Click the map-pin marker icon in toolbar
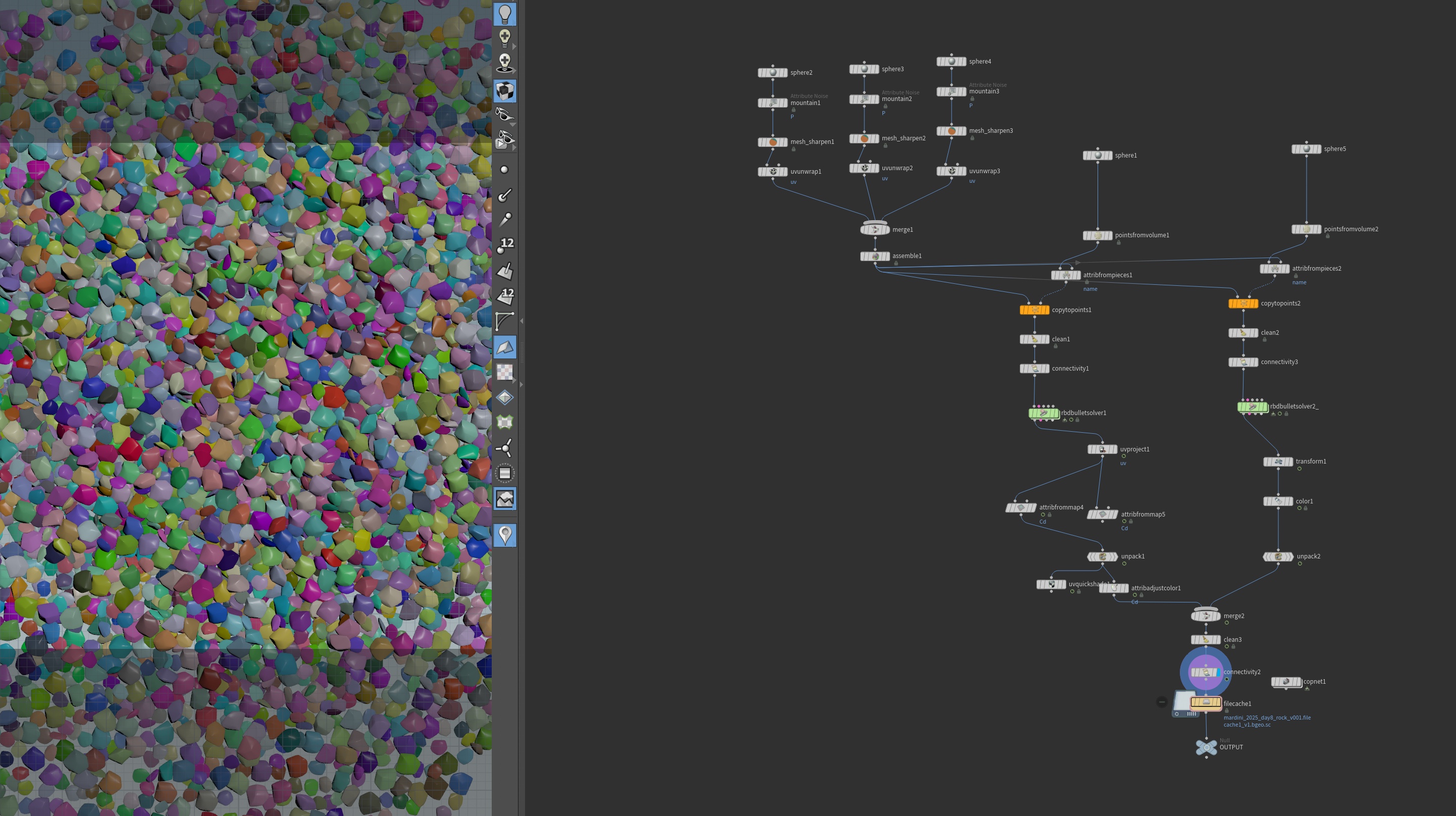This screenshot has width=1456, height=816. point(505,535)
